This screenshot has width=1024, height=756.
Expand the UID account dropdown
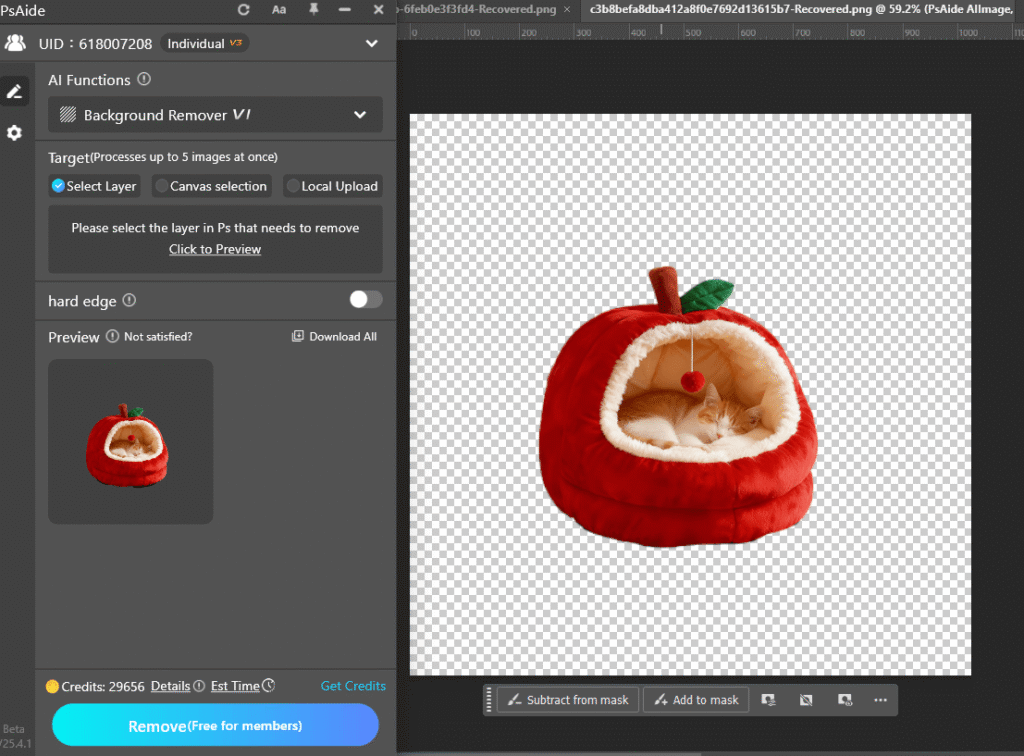pyautogui.click(x=370, y=43)
